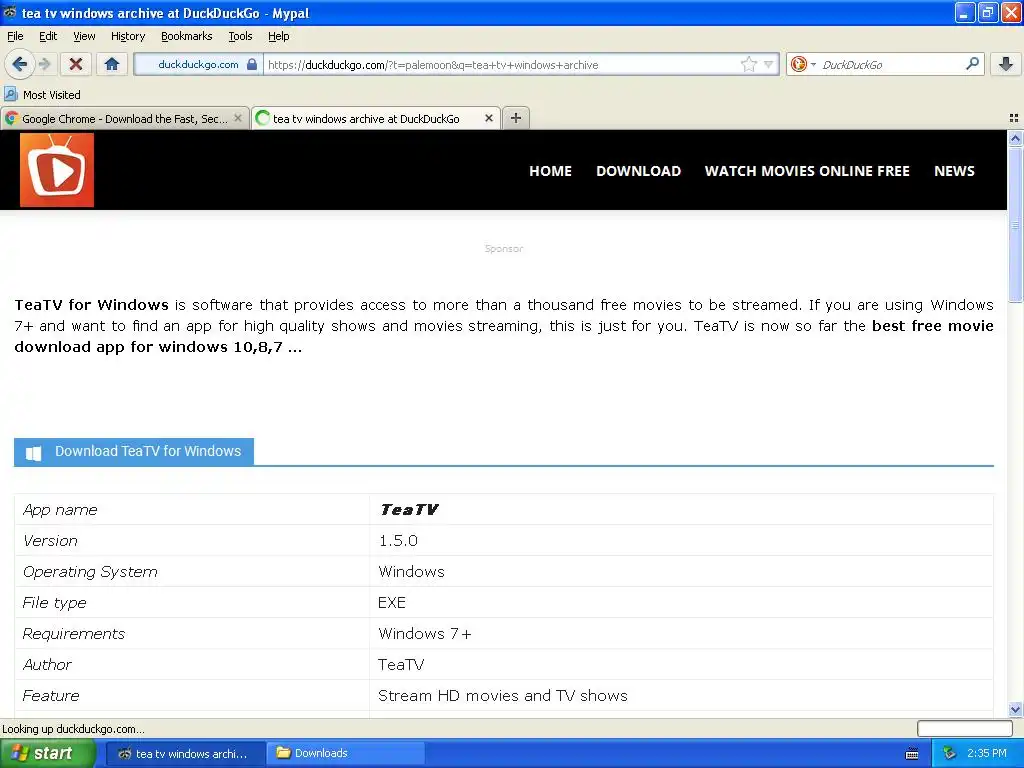The height and width of the screenshot is (768, 1024).
Task: Open the View menu
Action: [84, 37]
